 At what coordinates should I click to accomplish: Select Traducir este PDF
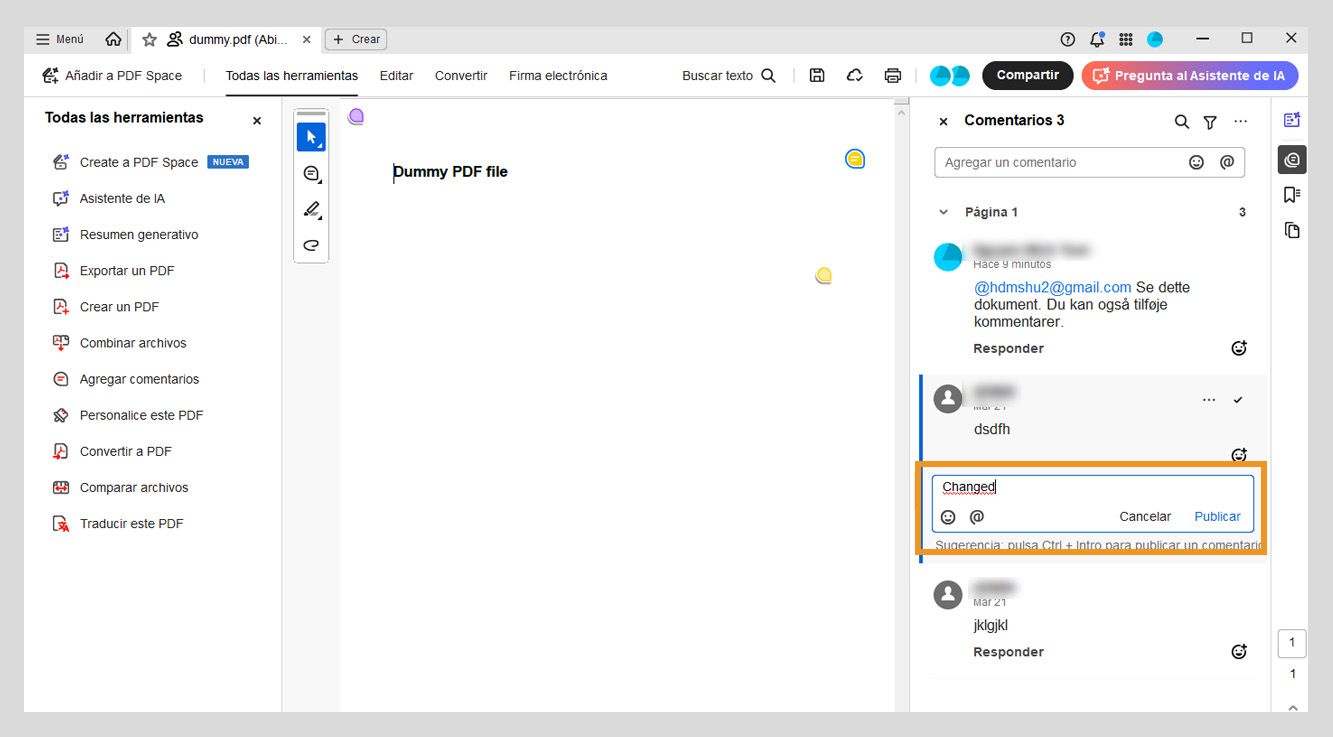click(x=117, y=523)
